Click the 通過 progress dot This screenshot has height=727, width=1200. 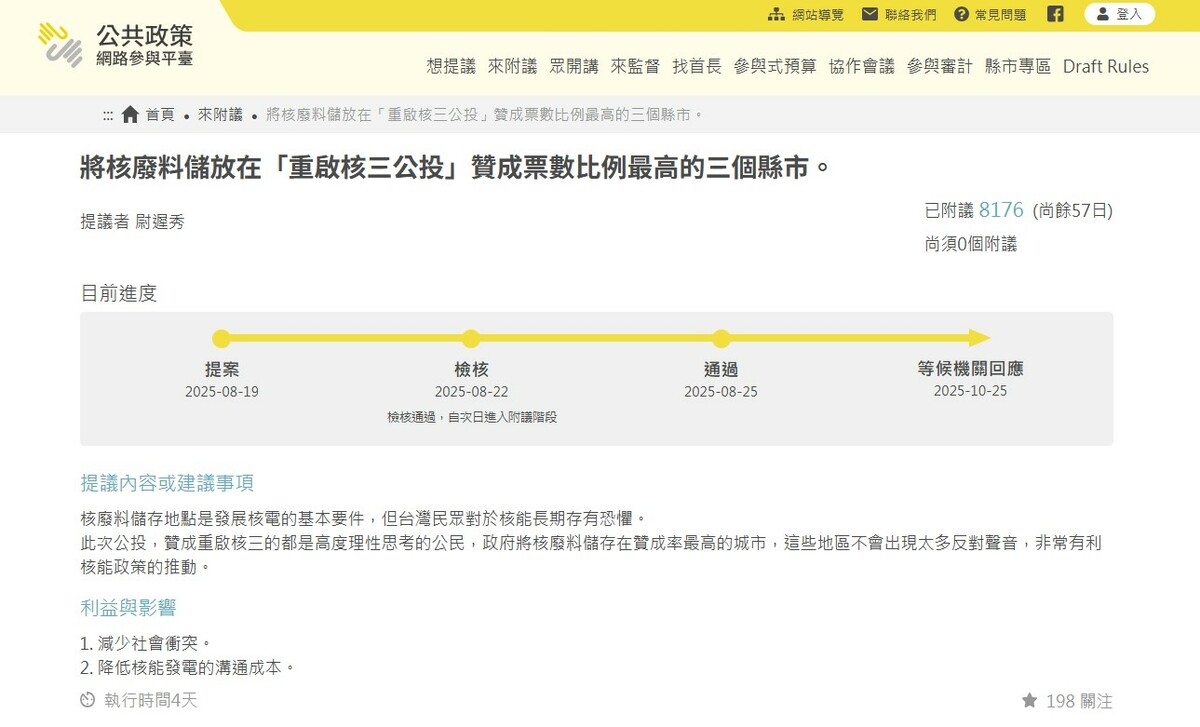click(721, 338)
